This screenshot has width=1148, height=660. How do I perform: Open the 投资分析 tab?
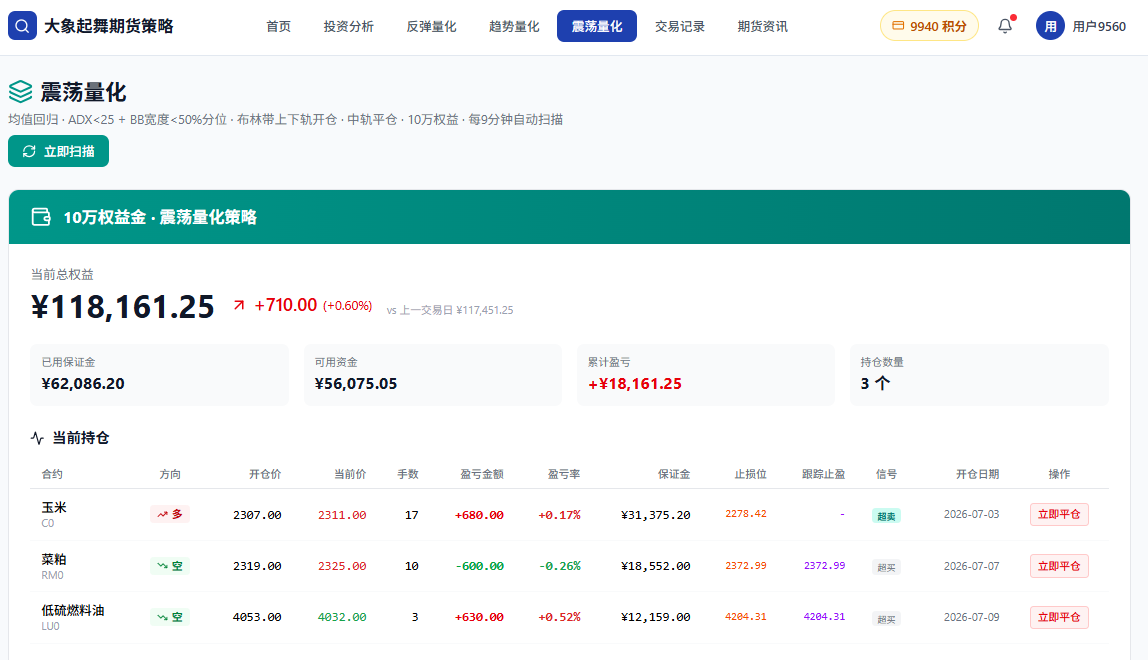pos(348,26)
